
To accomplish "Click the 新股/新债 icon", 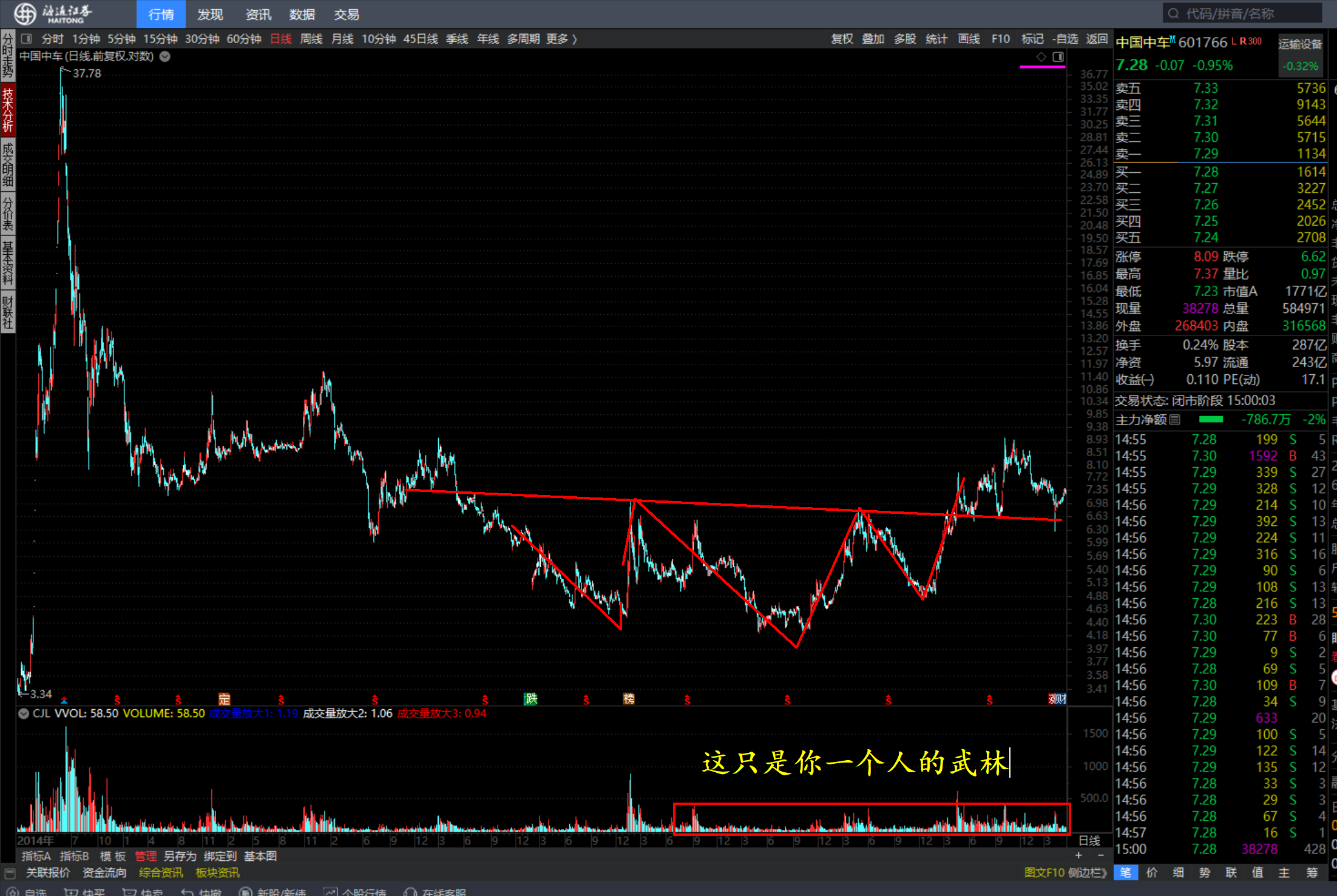I will pyautogui.click(x=246, y=892).
